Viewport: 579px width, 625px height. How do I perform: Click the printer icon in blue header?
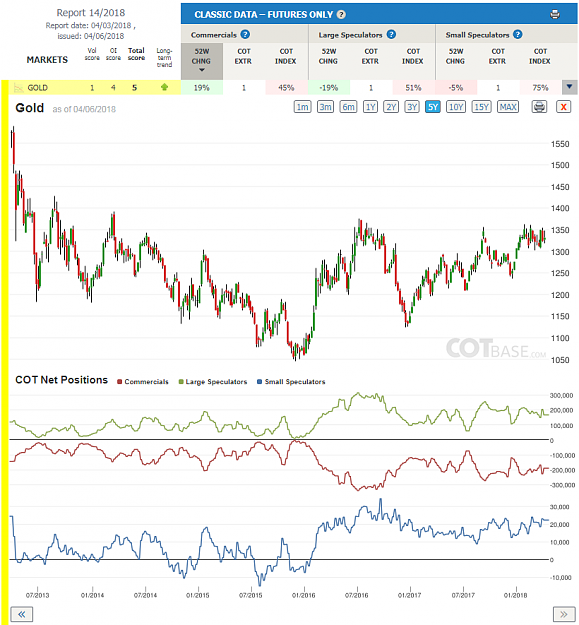[554, 15]
